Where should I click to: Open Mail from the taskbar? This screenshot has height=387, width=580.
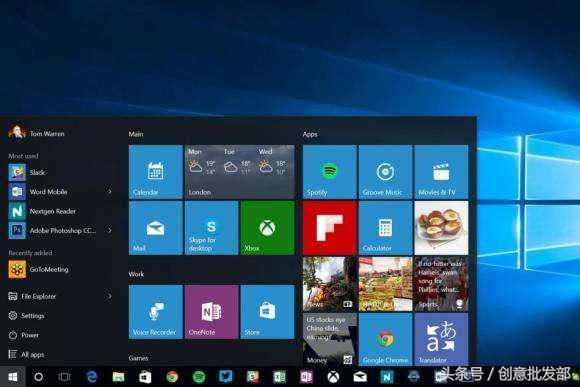click(360, 377)
